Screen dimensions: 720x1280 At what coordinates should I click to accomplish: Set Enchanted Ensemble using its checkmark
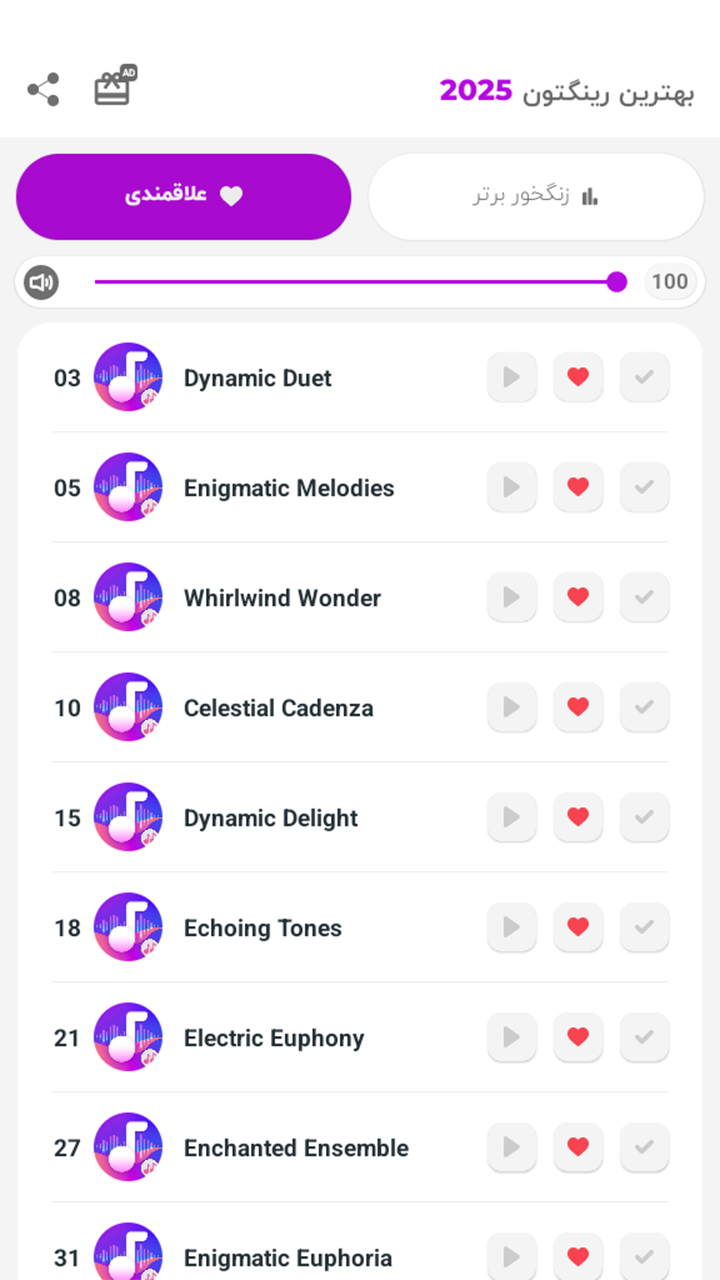(x=644, y=1147)
